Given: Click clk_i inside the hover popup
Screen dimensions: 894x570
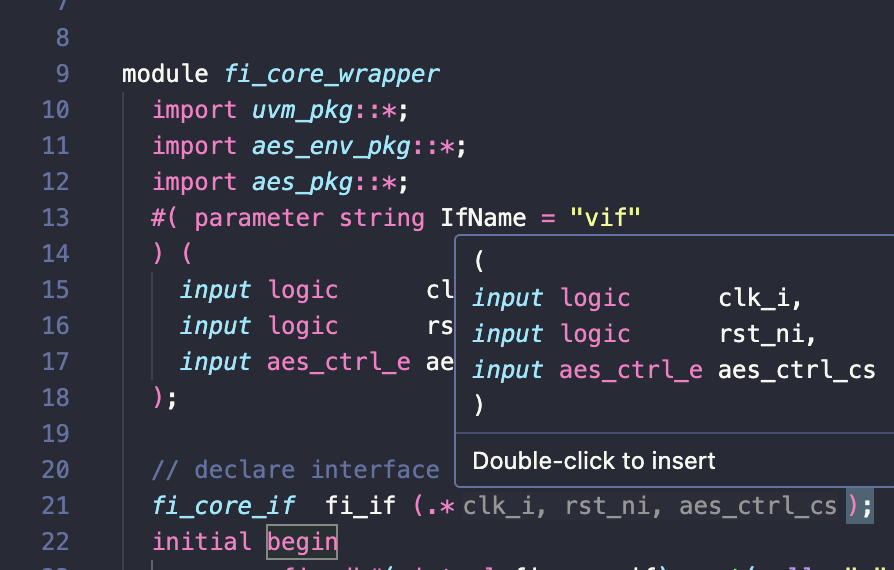Looking at the screenshot, I should (759, 298).
